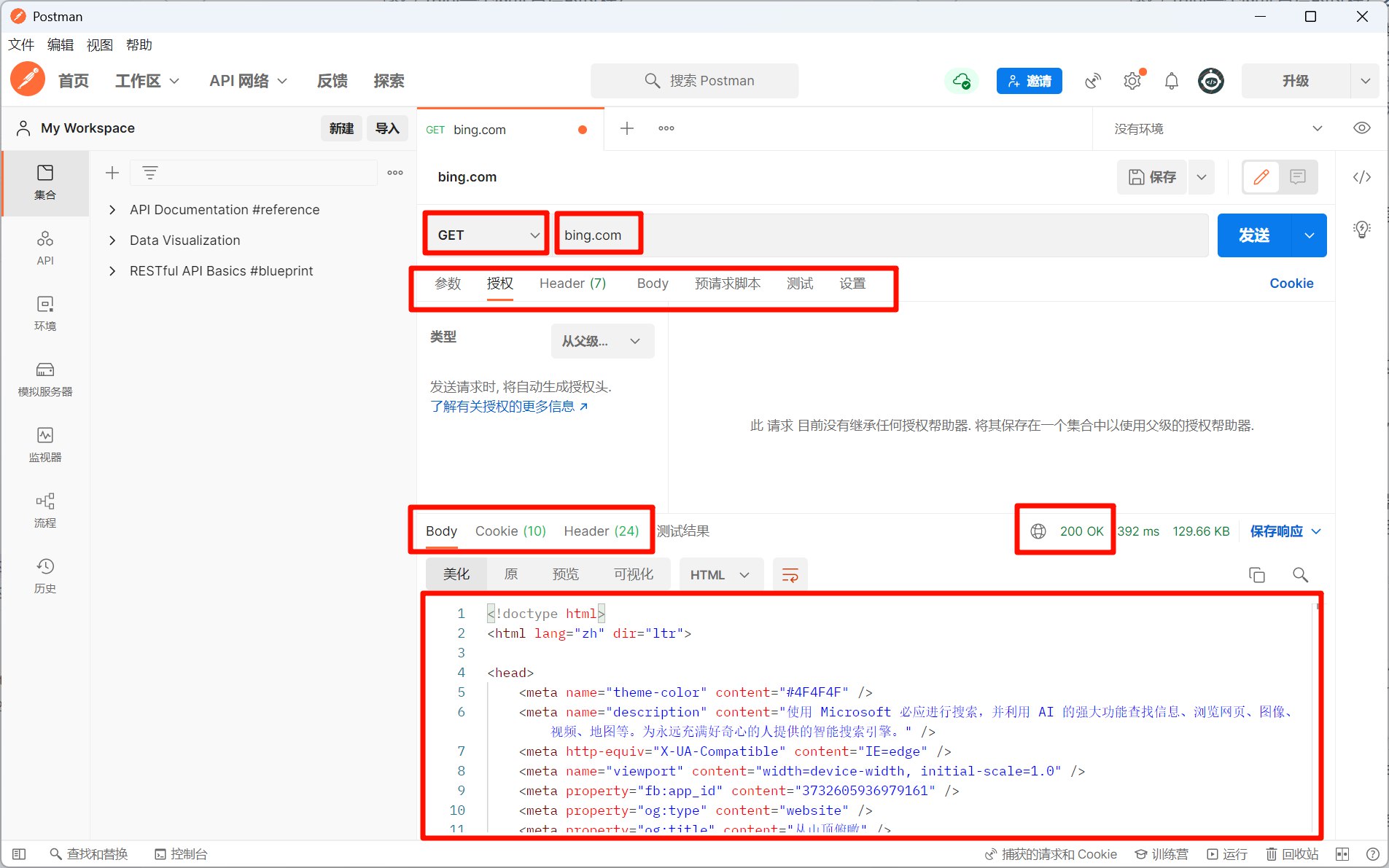Open the Monitors (监视器) sidebar panel
This screenshot has width=1389, height=868.
[45, 444]
